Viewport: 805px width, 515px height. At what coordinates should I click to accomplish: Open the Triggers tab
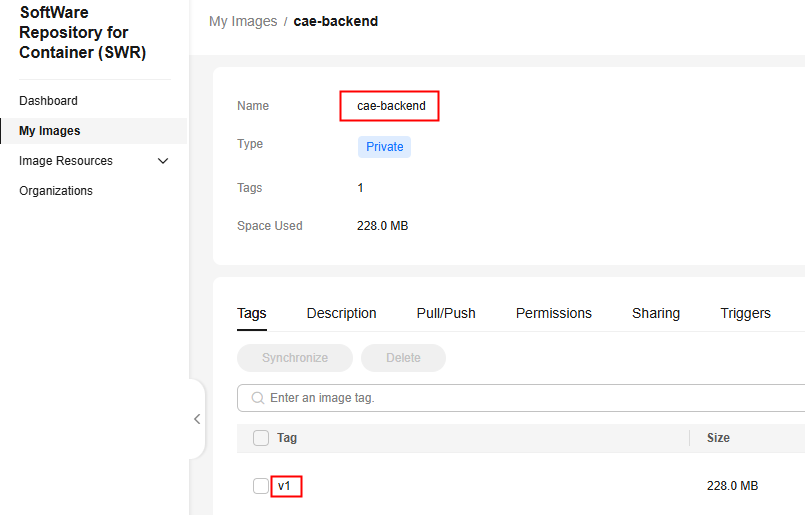(745, 313)
